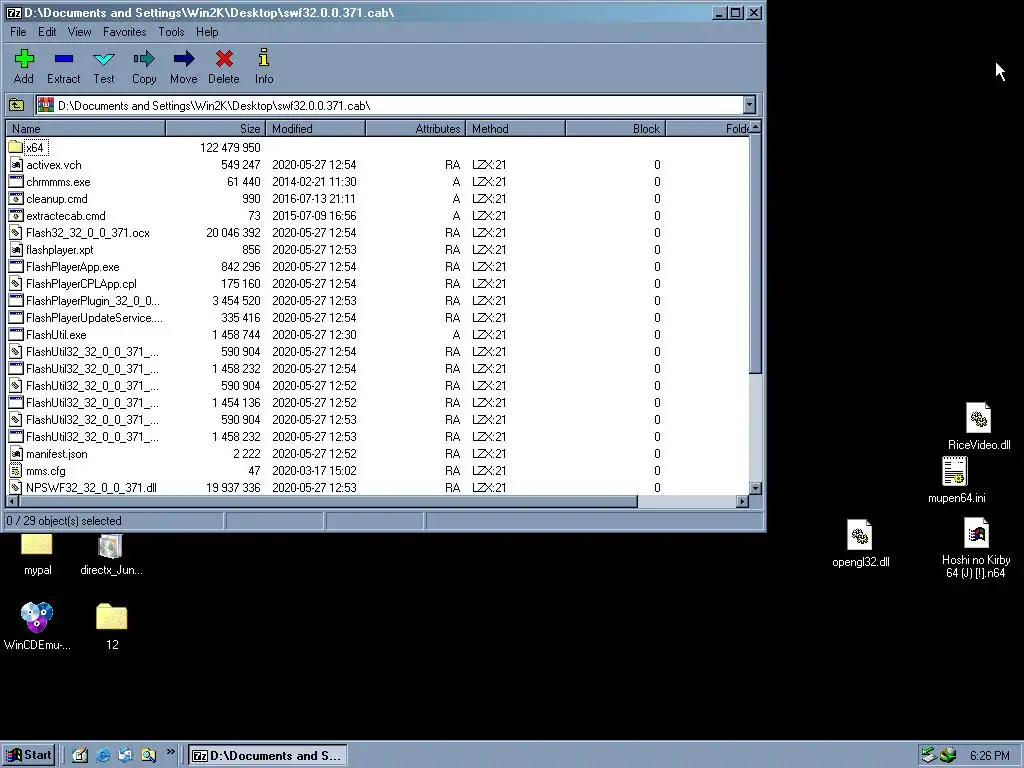Click the horizontal scrollbar left arrow
This screenshot has width=1024, height=768.
coord(12,502)
